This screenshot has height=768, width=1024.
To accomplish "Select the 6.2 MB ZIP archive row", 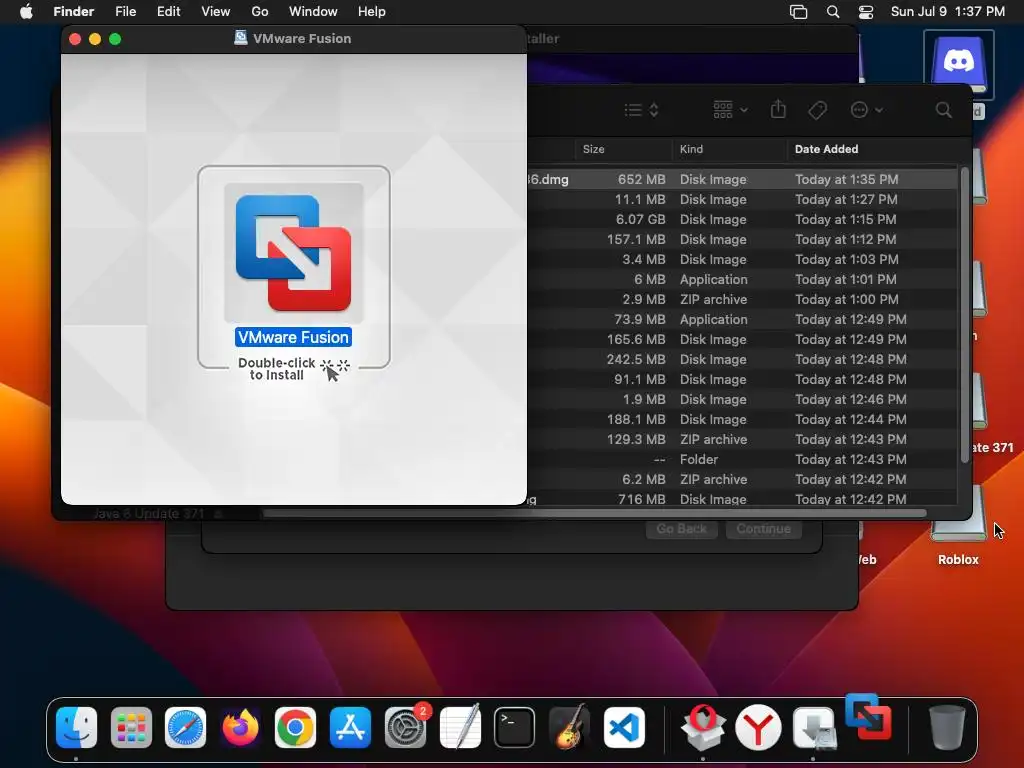I will pyautogui.click(x=743, y=479).
